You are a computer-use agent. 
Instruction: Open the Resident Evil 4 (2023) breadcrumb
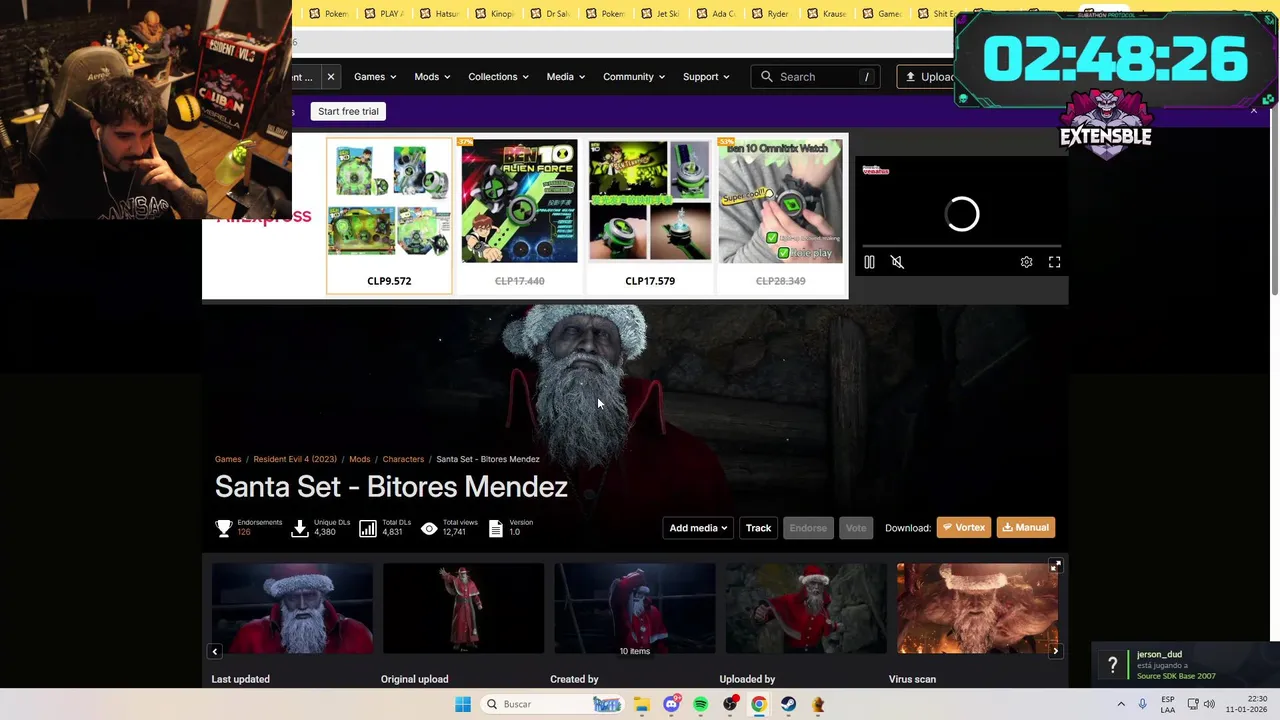(x=295, y=459)
